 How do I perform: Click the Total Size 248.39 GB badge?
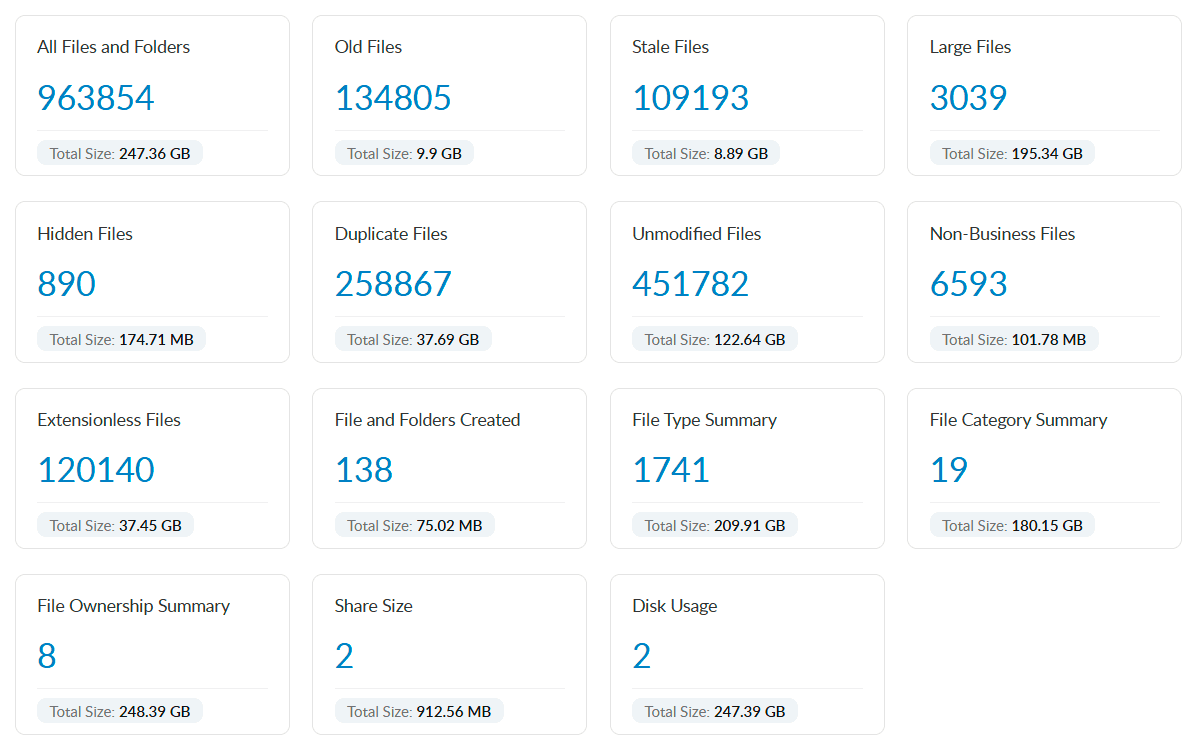tap(120, 711)
